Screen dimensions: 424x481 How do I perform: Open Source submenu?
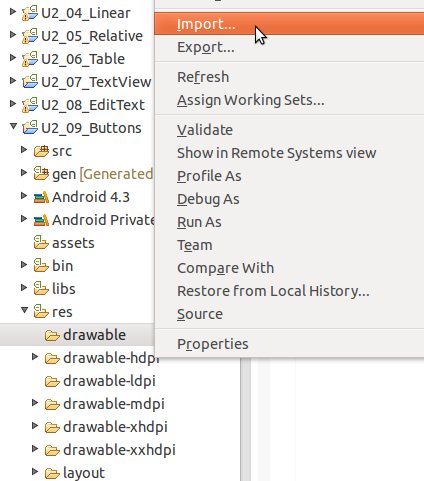pos(289,314)
